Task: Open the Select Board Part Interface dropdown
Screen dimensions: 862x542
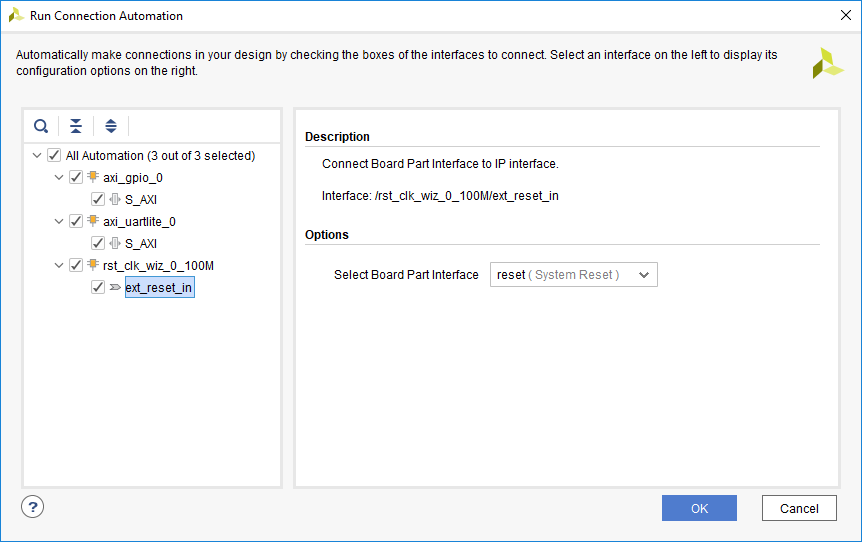Action: point(573,274)
